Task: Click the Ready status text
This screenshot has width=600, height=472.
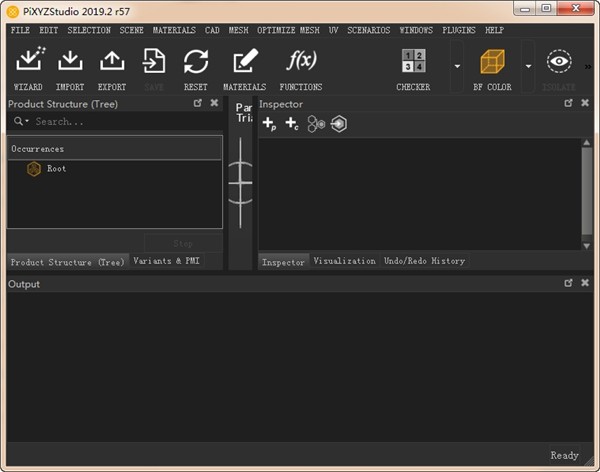Action: tap(564, 455)
